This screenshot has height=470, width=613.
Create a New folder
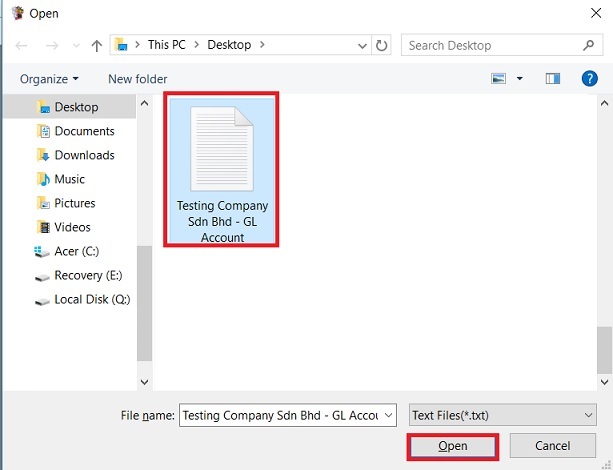(x=138, y=79)
